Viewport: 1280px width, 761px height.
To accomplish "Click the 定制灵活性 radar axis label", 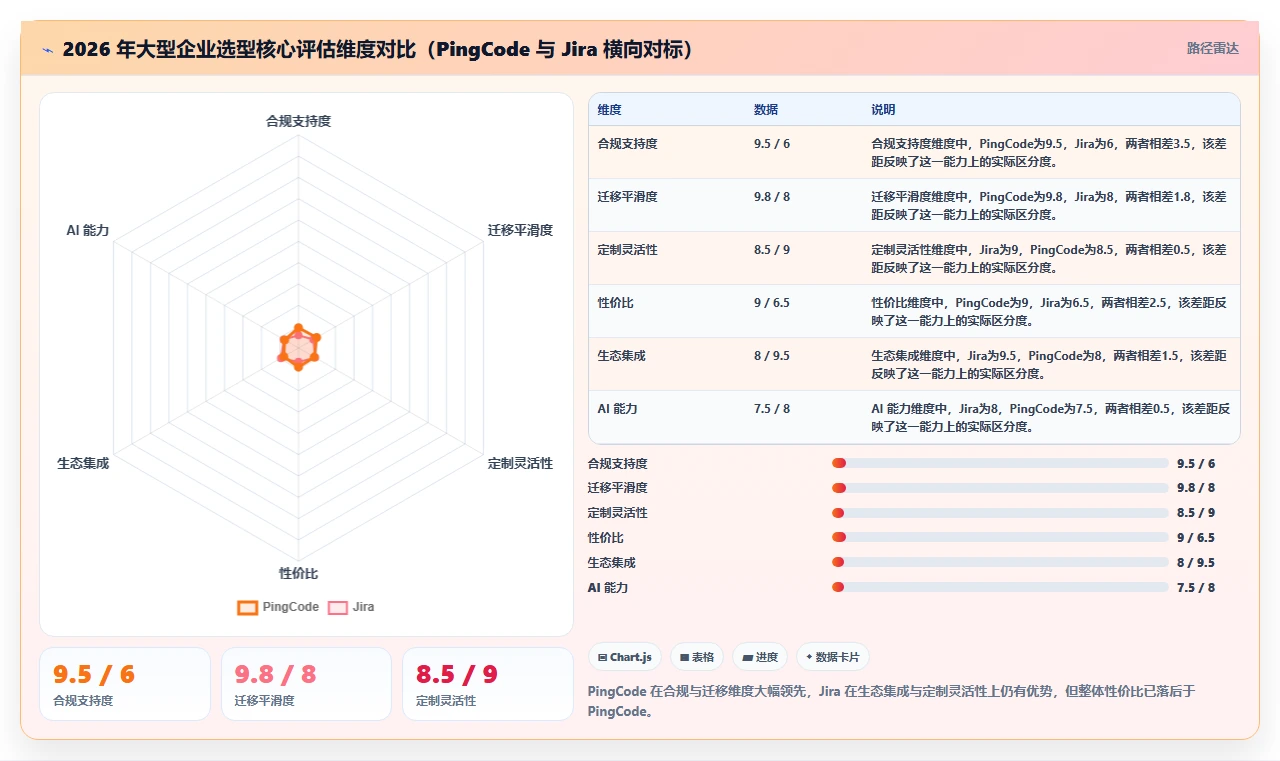I will click(x=520, y=464).
